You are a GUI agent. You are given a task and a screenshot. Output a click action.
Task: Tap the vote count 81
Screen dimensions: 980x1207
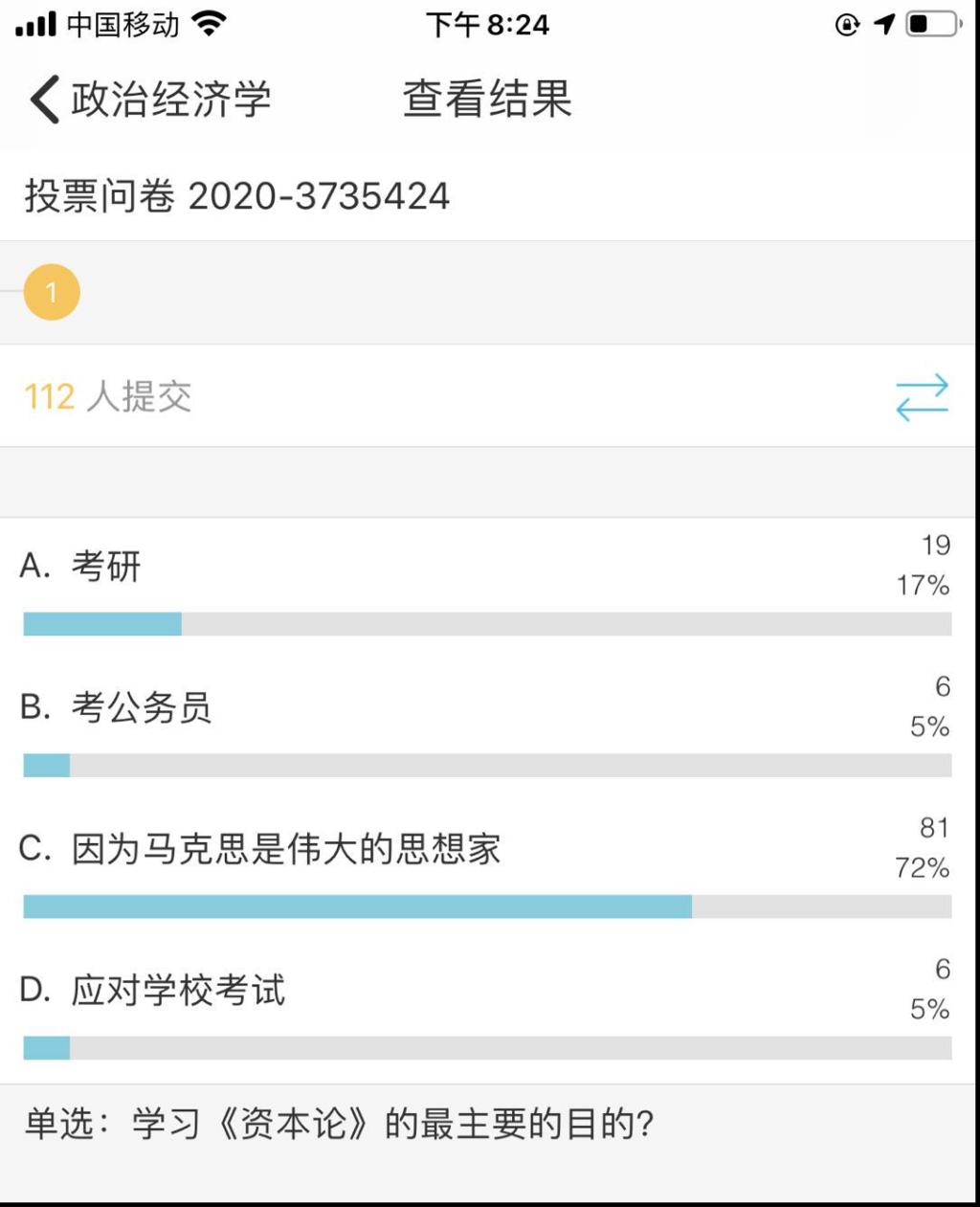click(934, 828)
